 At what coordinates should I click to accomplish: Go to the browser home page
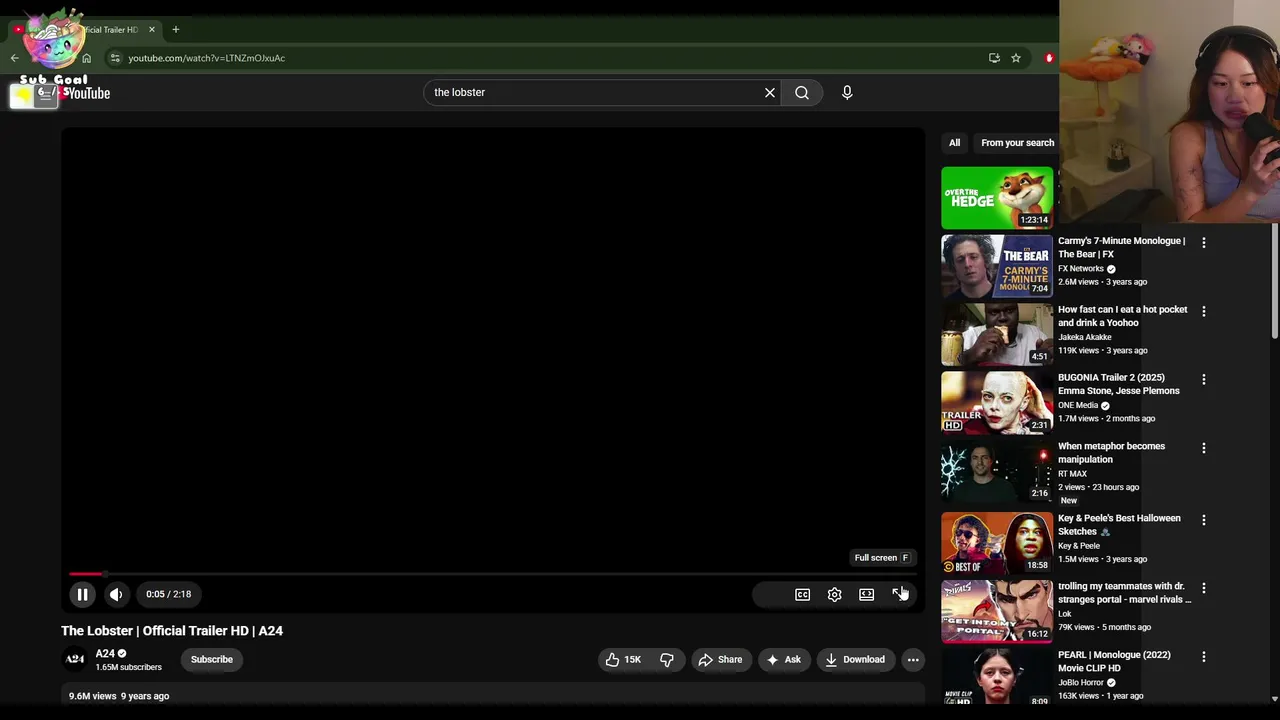pos(86,58)
